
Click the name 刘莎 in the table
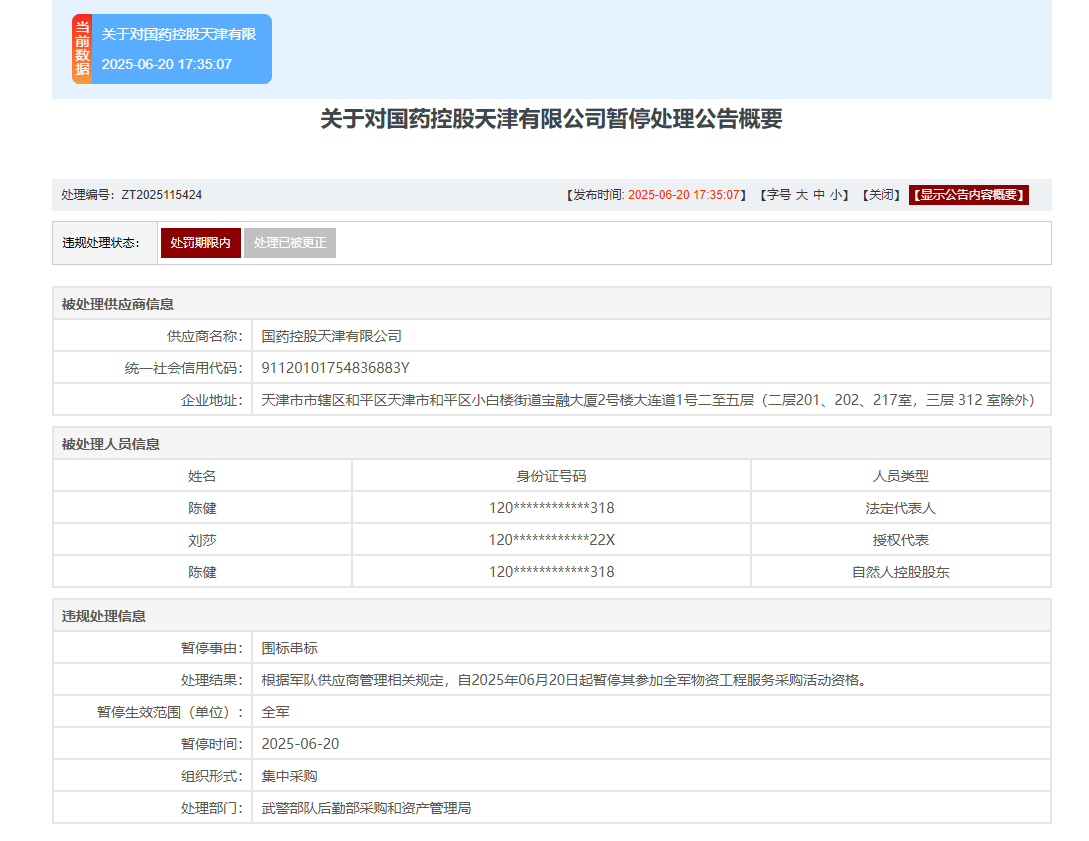pyautogui.click(x=202, y=540)
